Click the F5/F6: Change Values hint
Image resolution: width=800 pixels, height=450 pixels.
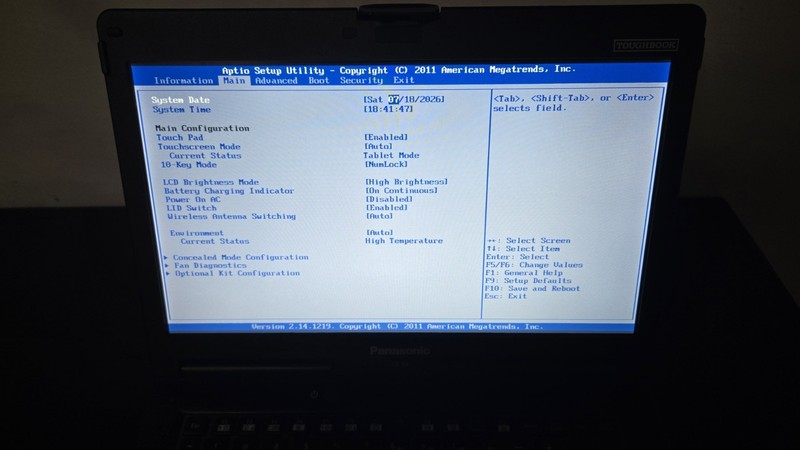tap(534, 265)
